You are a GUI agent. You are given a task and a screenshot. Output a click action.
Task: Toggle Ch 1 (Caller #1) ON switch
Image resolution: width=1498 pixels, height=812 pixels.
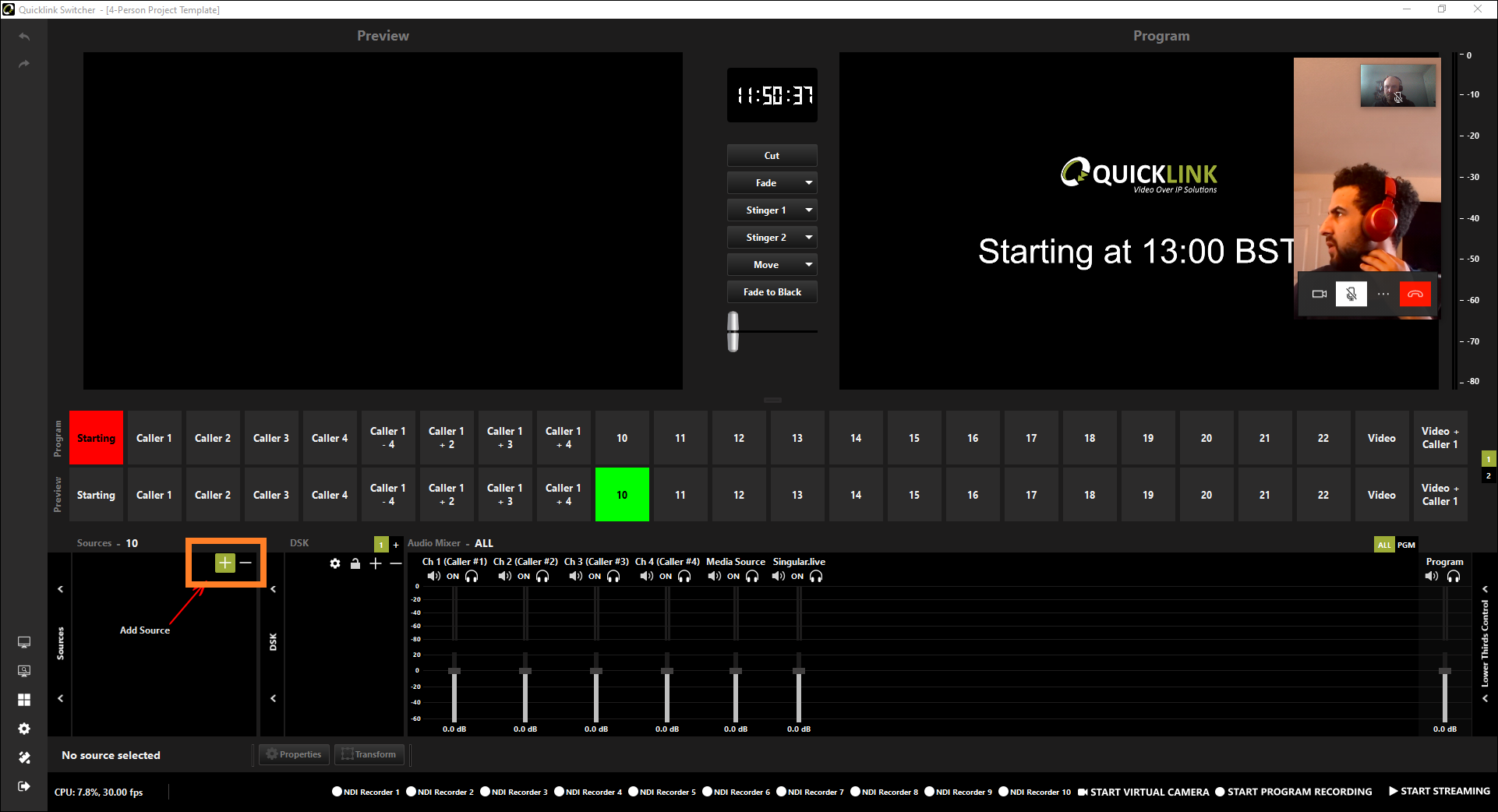click(453, 577)
